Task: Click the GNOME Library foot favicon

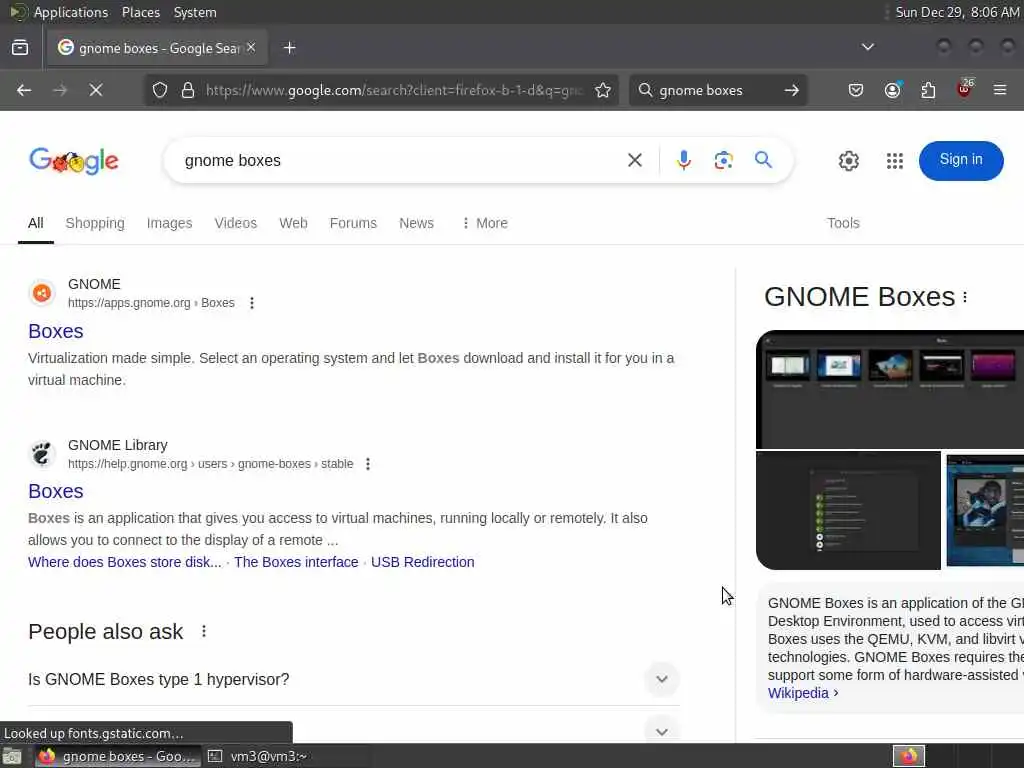Action: (42, 454)
